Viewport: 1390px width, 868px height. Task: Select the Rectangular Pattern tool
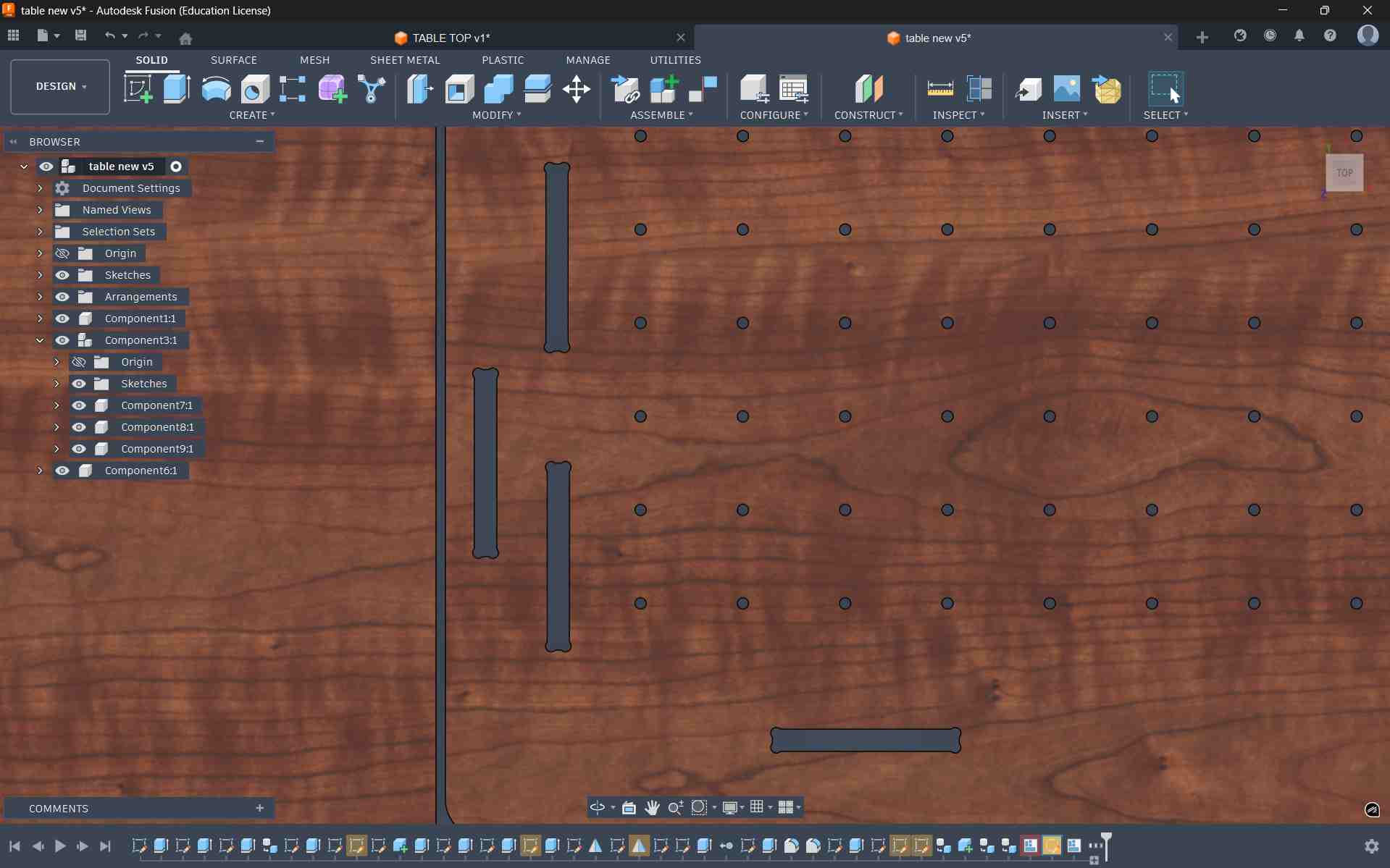pyautogui.click(x=293, y=89)
